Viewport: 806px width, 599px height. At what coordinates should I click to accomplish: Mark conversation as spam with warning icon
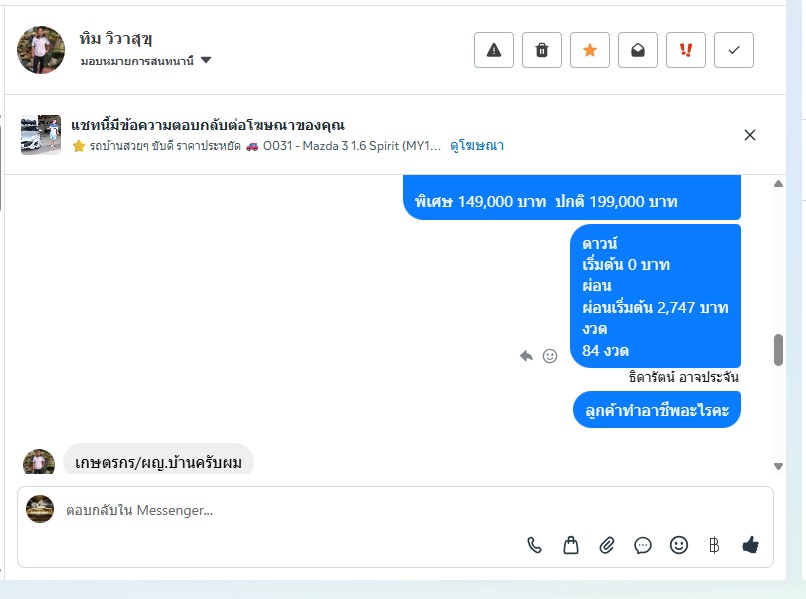coord(493,50)
